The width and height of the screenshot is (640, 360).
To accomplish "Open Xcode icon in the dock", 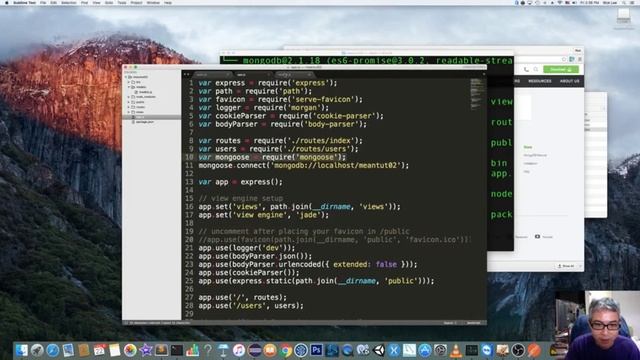I will pos(394,350).
